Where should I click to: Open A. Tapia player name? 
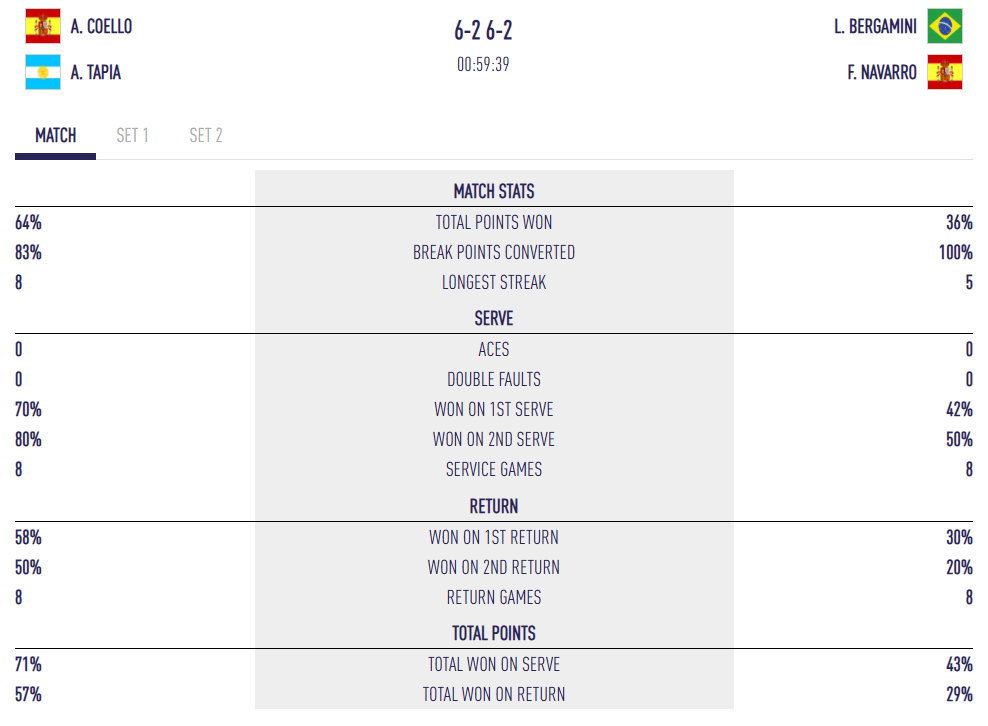[x=96, y=73]
